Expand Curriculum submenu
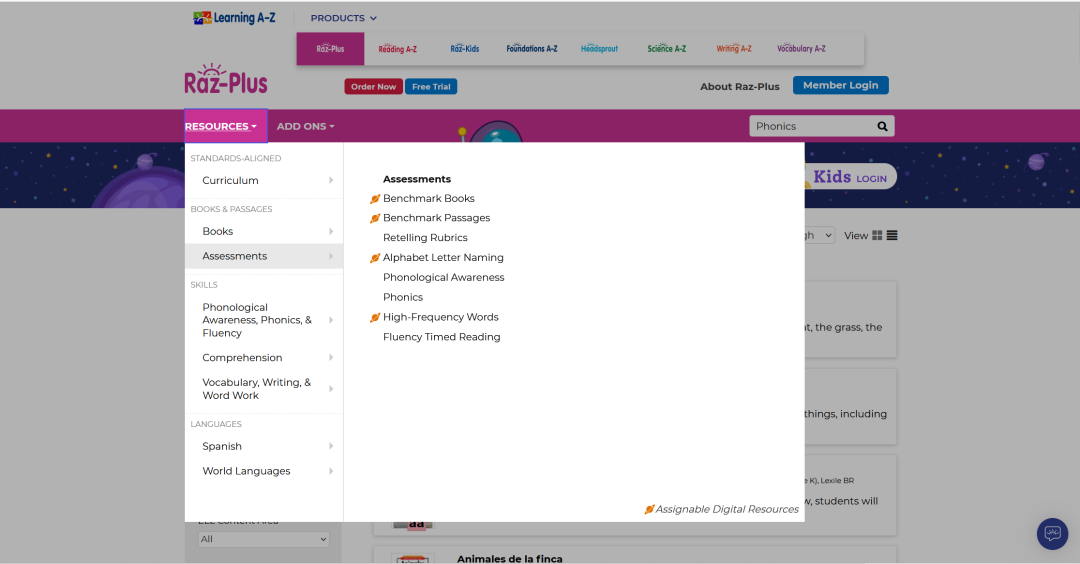The height and width of the screenshot is (564, 1080). point(264,180)
